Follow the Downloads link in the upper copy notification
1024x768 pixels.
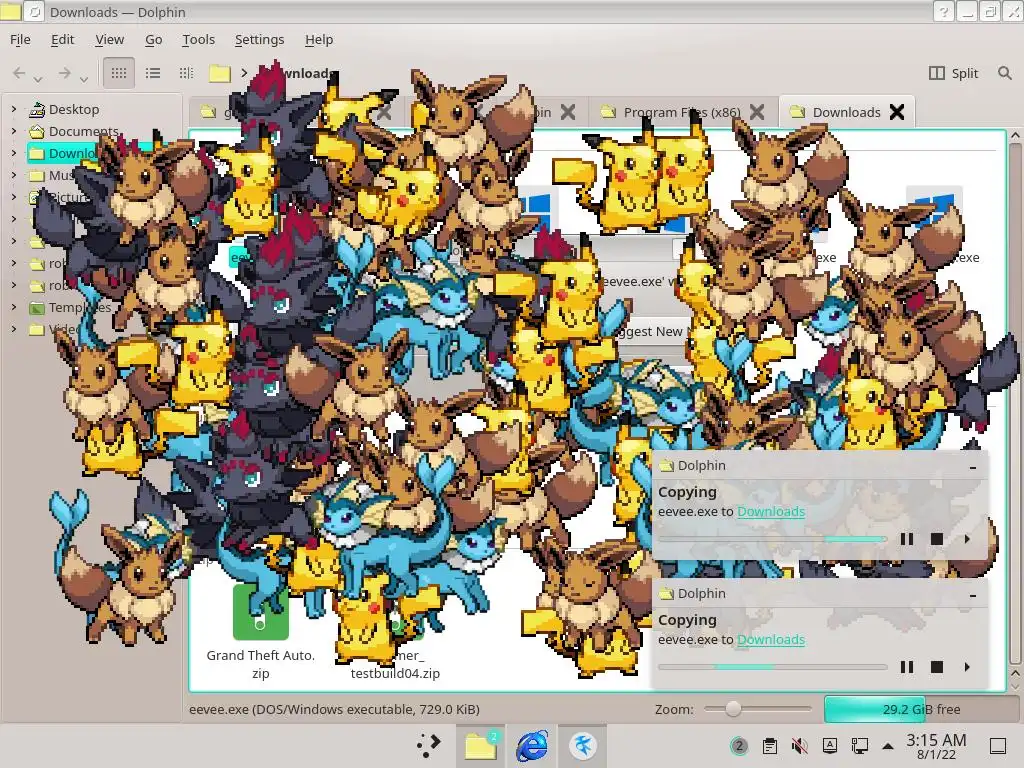[x=771, y=511]
